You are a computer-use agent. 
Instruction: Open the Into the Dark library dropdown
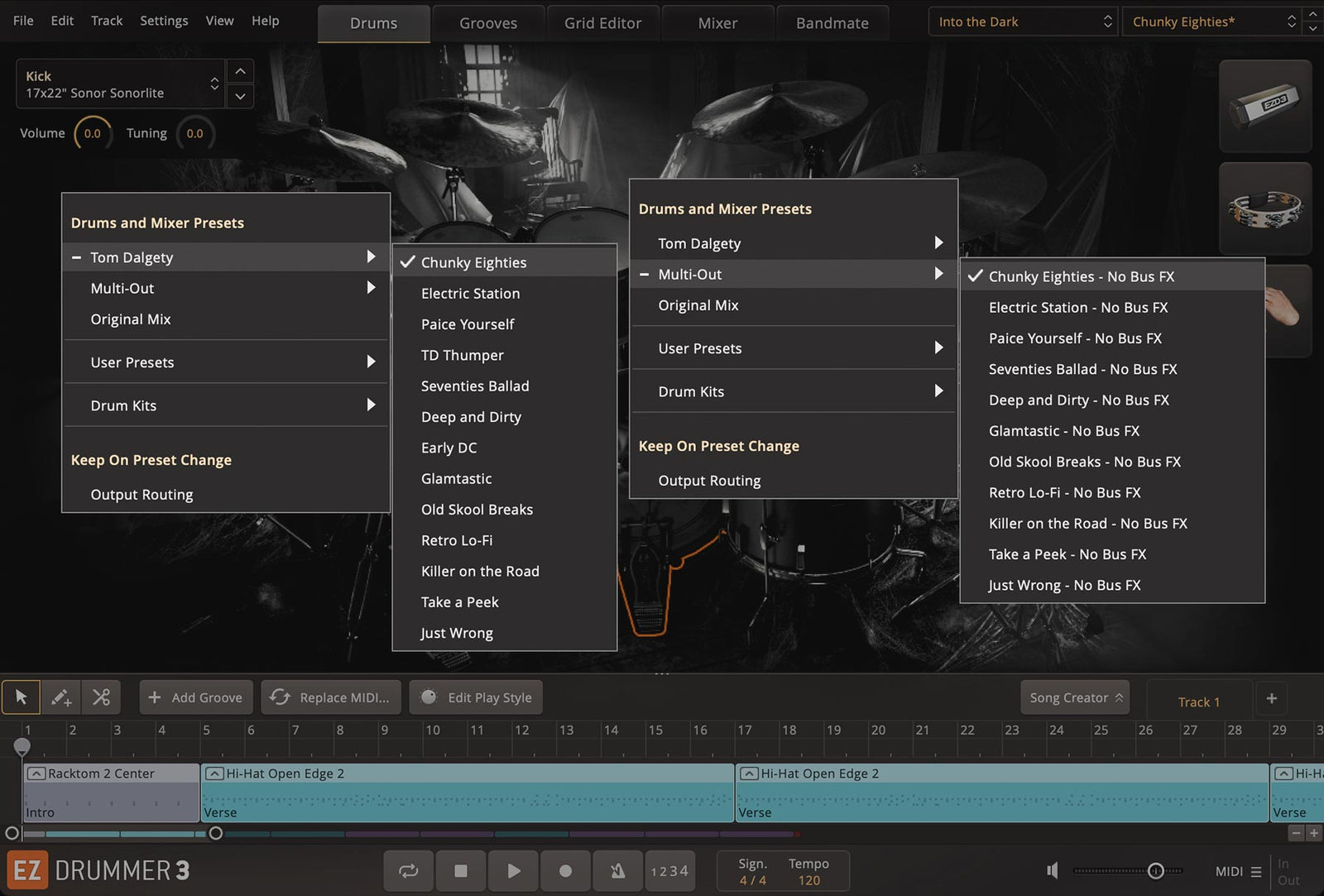click(x=1024, y=22)
